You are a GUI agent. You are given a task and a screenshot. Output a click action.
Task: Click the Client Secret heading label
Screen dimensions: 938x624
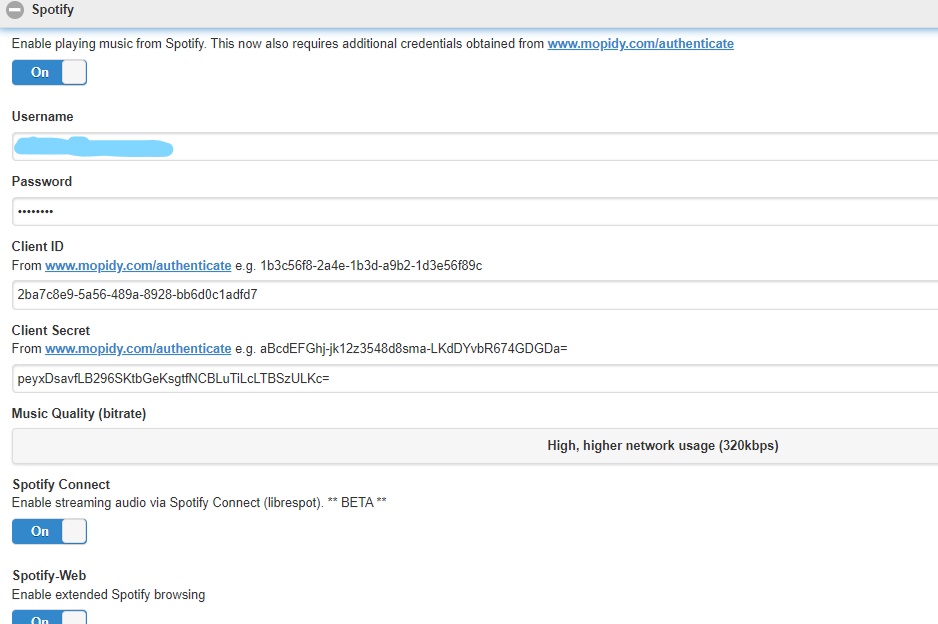pos(51,330)
